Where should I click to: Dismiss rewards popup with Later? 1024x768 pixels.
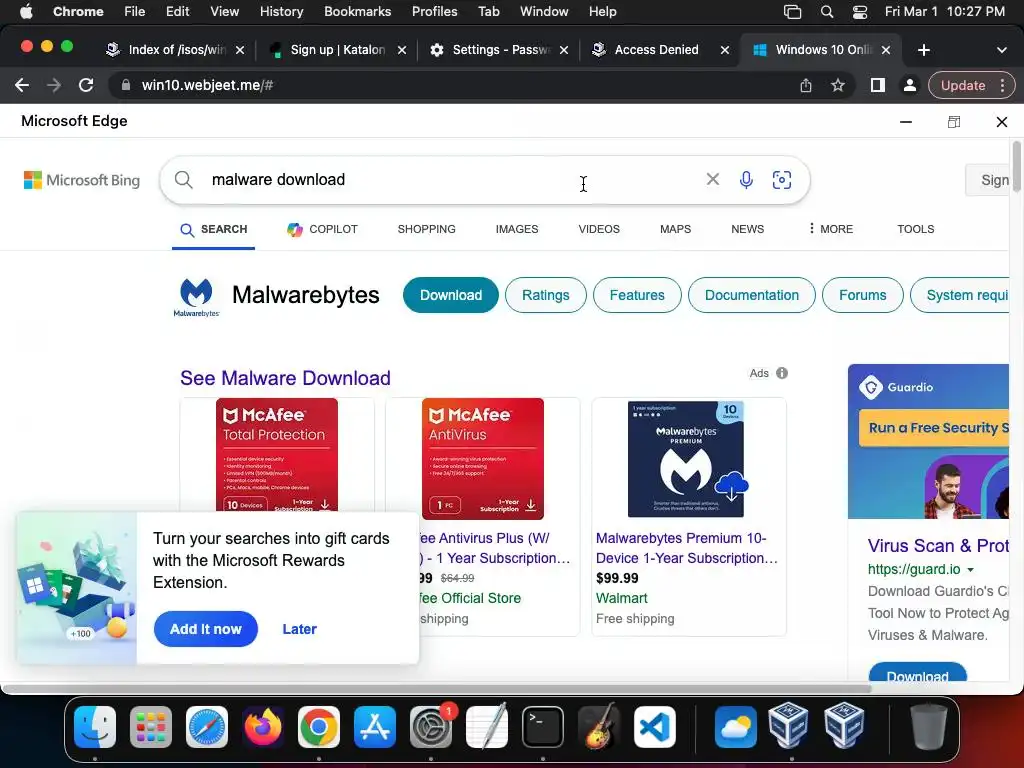[299, 629]
